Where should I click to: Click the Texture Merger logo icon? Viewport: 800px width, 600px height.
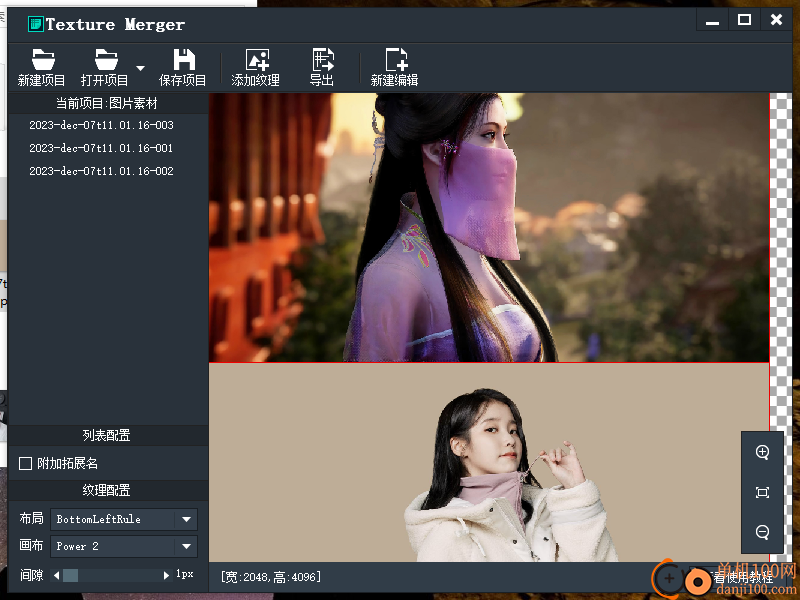click(x=36, y=24)
